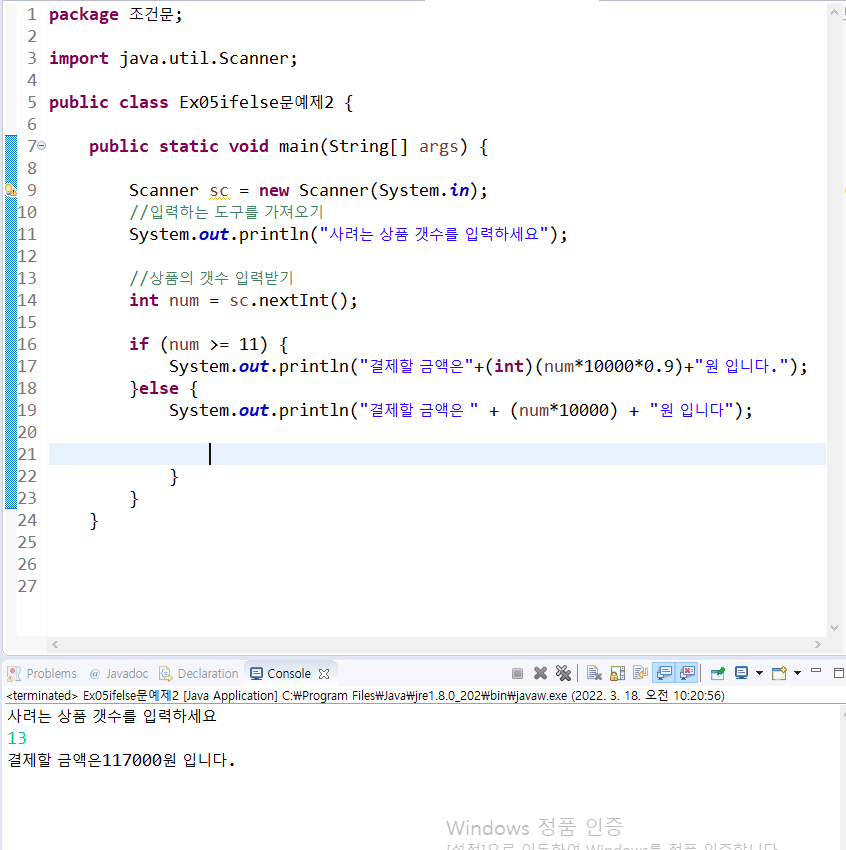The width and height of the screenshot is (846, 850).
Task: Click the Problems tab icon
Action: pyautogui.click(x=14, y=673)
